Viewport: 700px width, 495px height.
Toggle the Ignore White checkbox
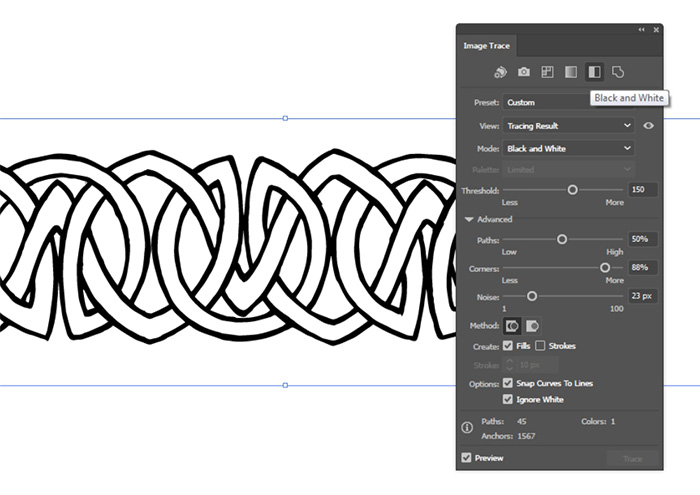coord(508,399)
